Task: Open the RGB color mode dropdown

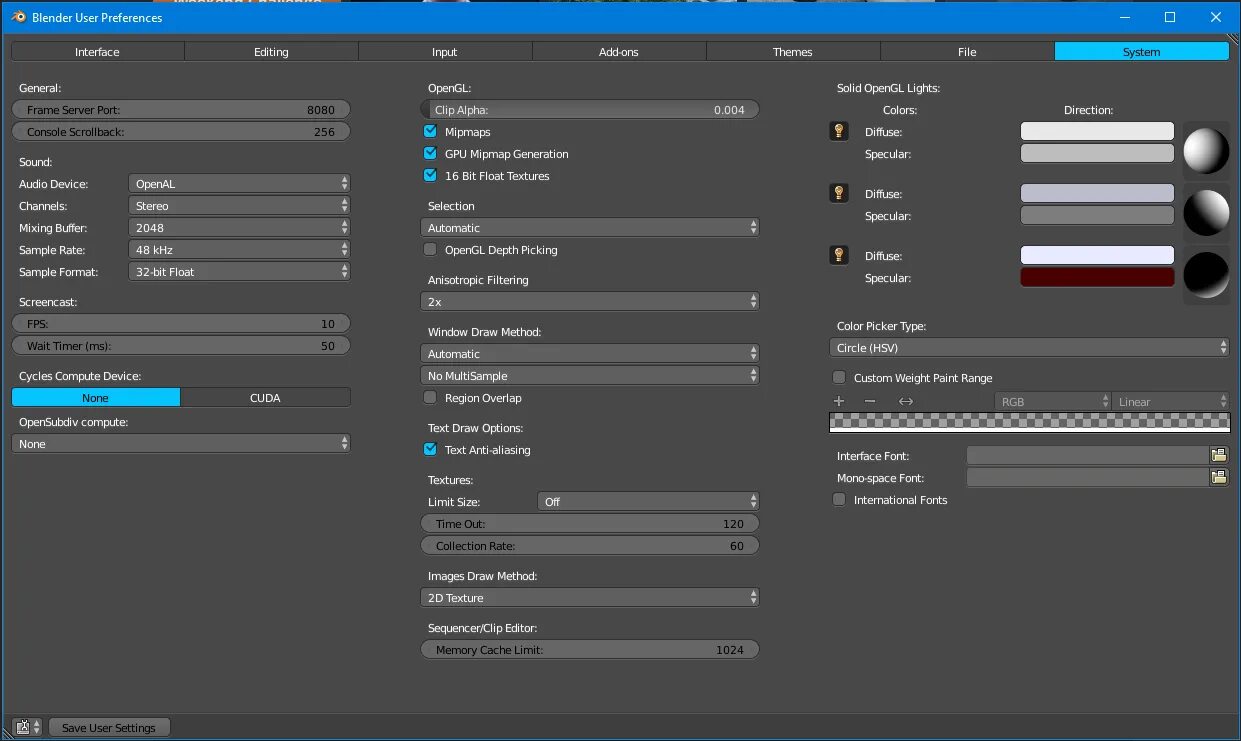Action: click(x=1052, y=401)
